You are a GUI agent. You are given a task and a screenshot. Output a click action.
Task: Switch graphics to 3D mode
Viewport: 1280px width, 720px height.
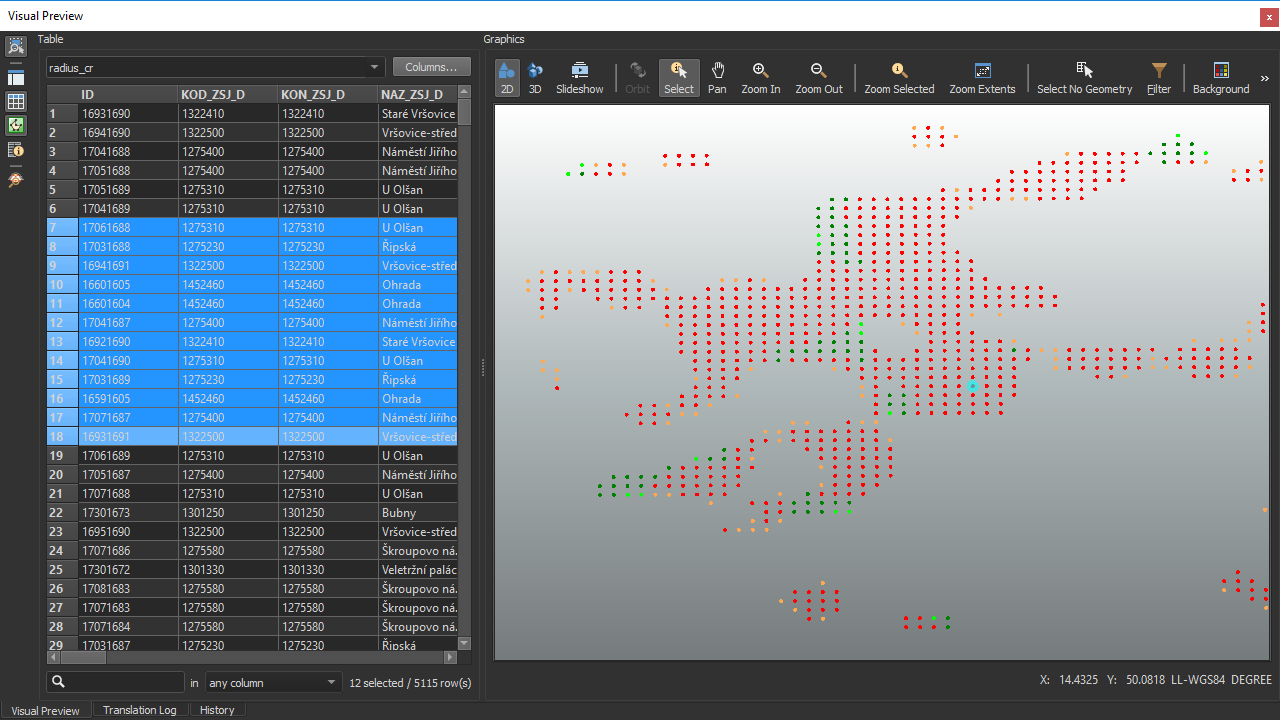click(535, 78)
